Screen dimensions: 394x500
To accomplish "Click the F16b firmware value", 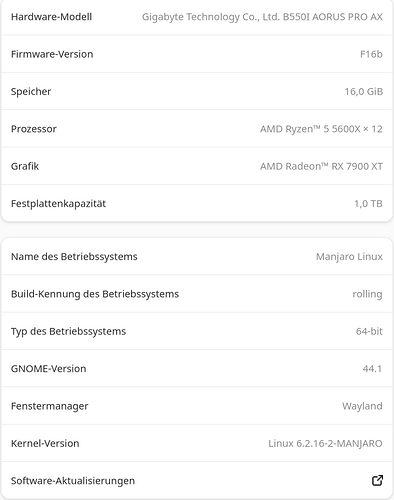I will [x=371, y=54].
